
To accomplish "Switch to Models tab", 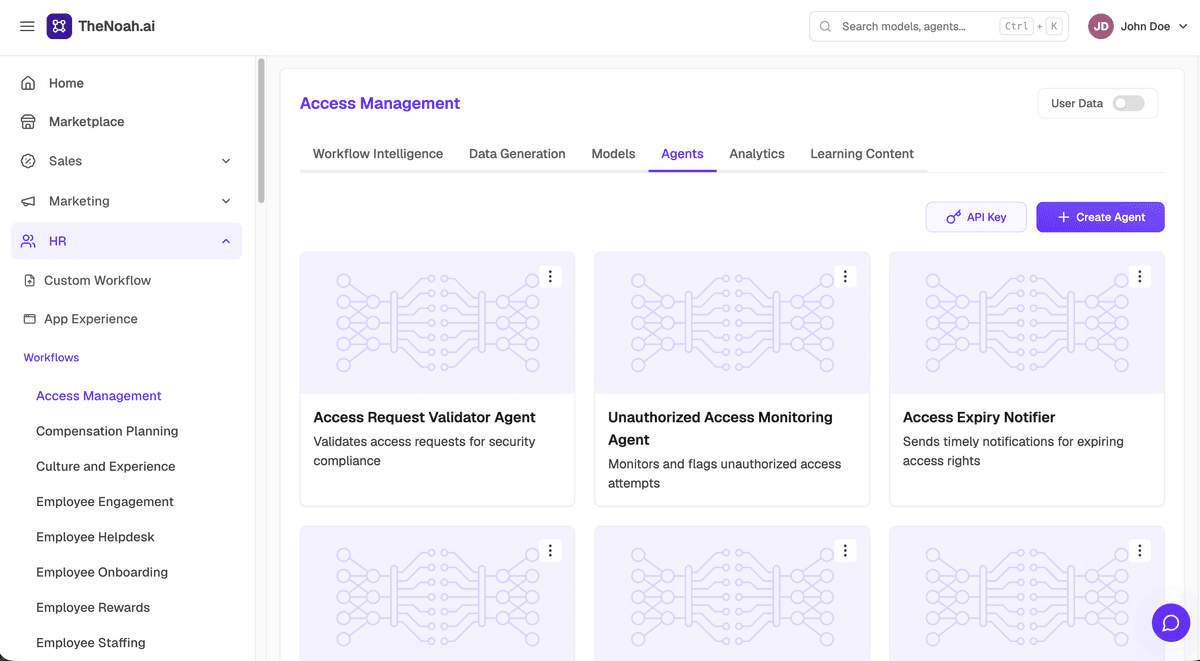I will click(613, 154).
